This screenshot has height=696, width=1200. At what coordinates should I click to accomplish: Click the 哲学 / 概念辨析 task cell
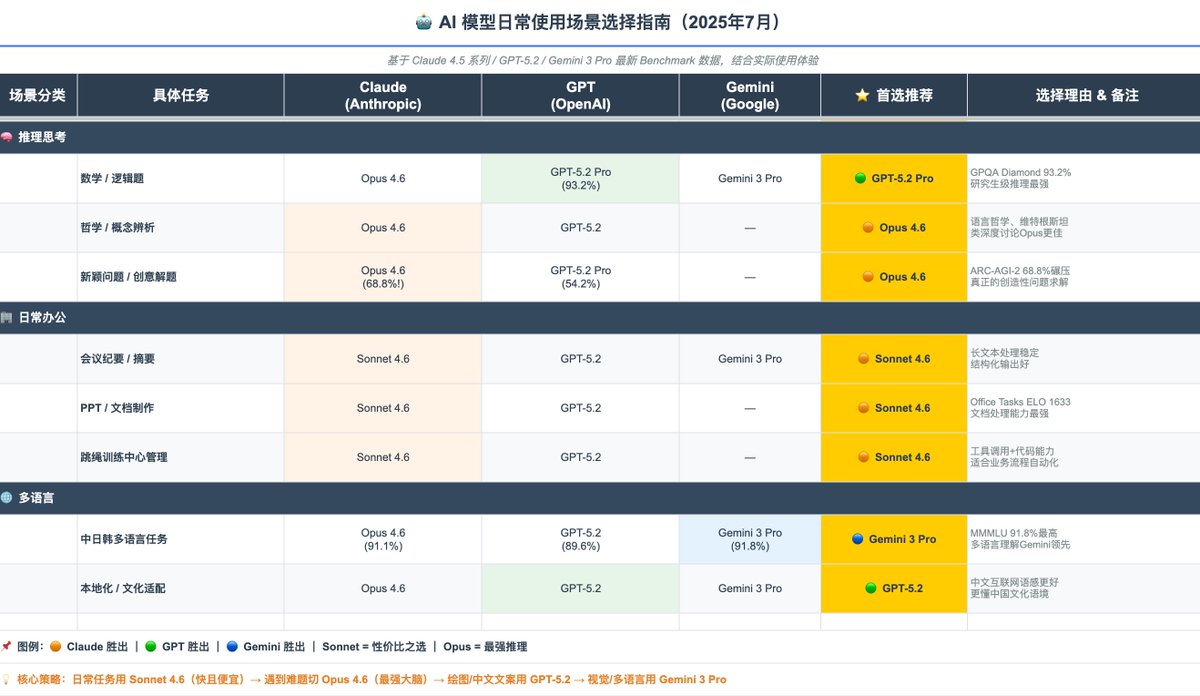181,228
